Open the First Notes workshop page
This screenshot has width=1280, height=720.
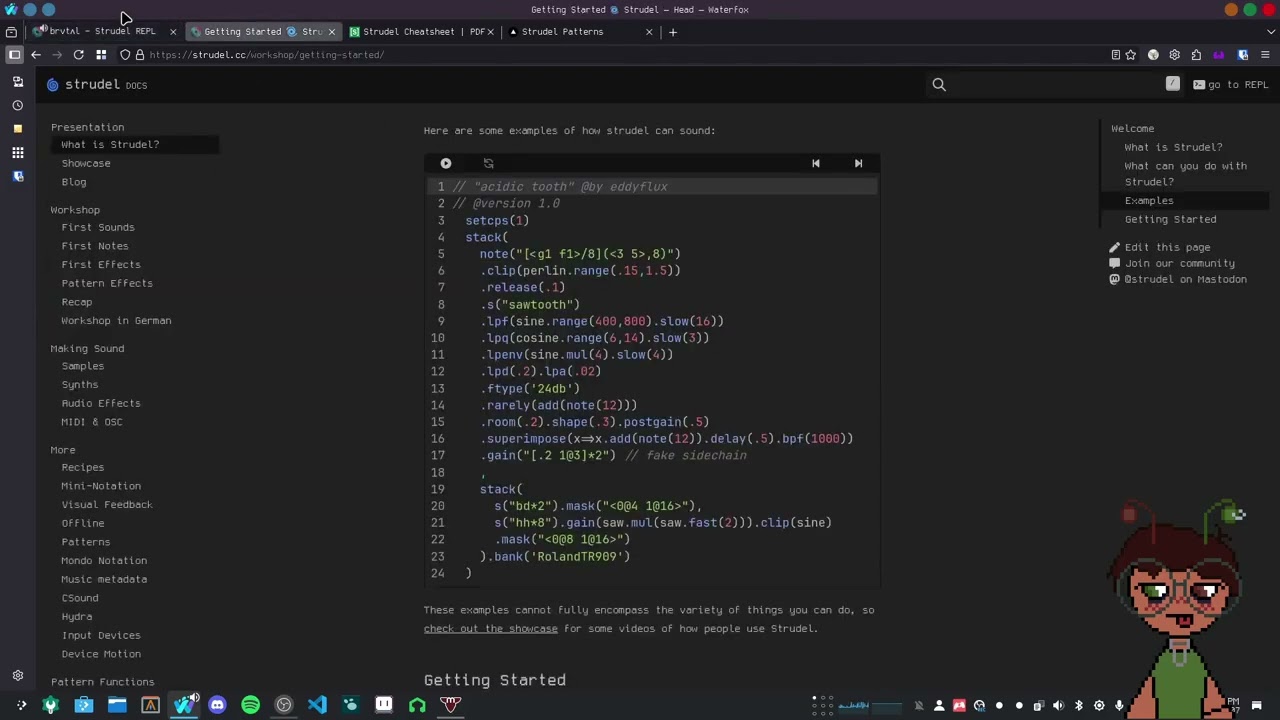(x=95, y=246)
